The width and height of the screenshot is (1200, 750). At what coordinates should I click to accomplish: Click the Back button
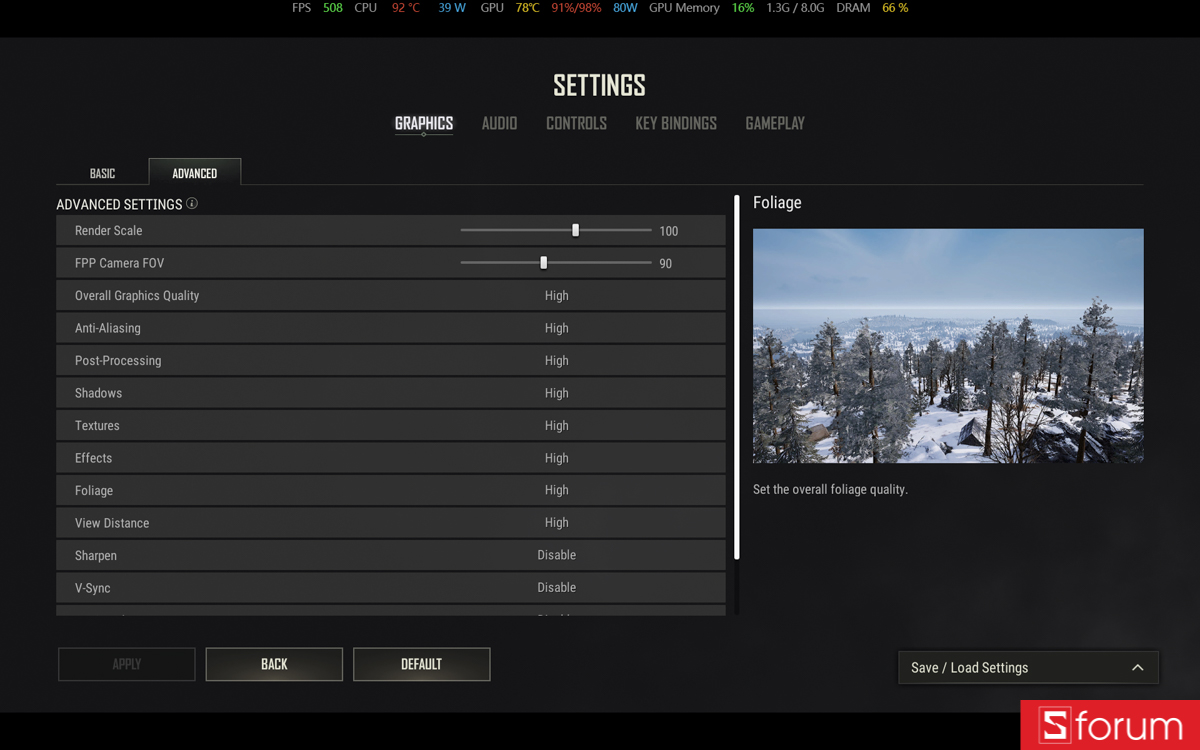coord(274,664)
